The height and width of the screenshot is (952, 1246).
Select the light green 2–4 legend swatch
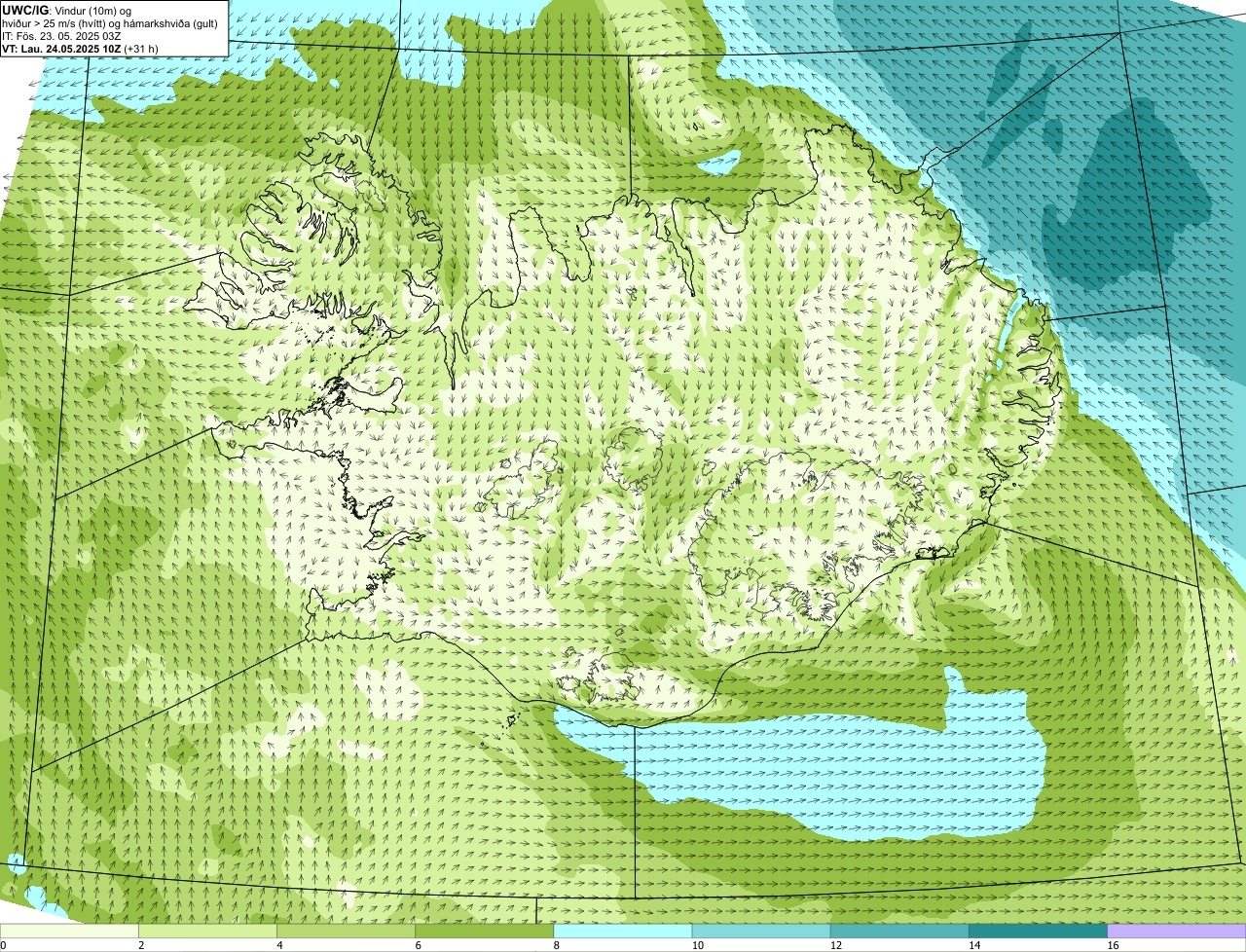coord(208,932)
